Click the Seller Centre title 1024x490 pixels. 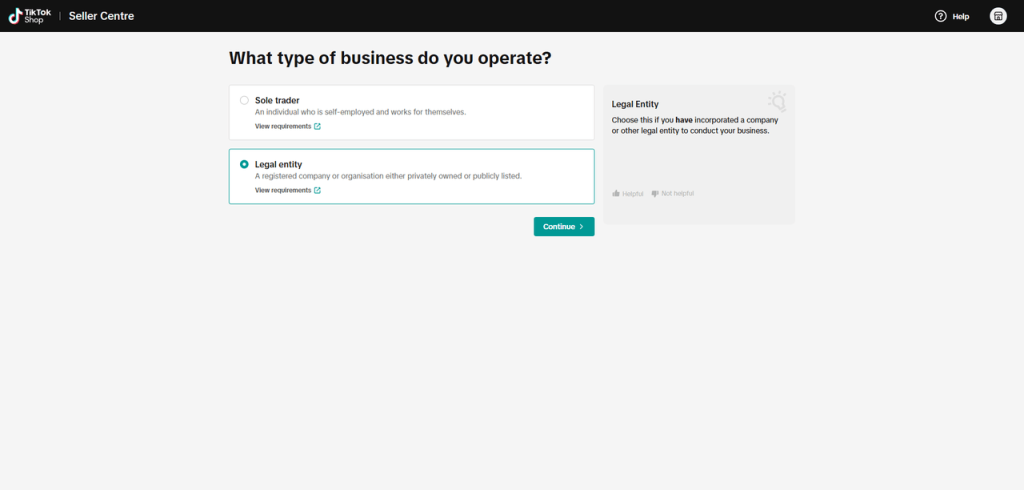pos(101,16)
